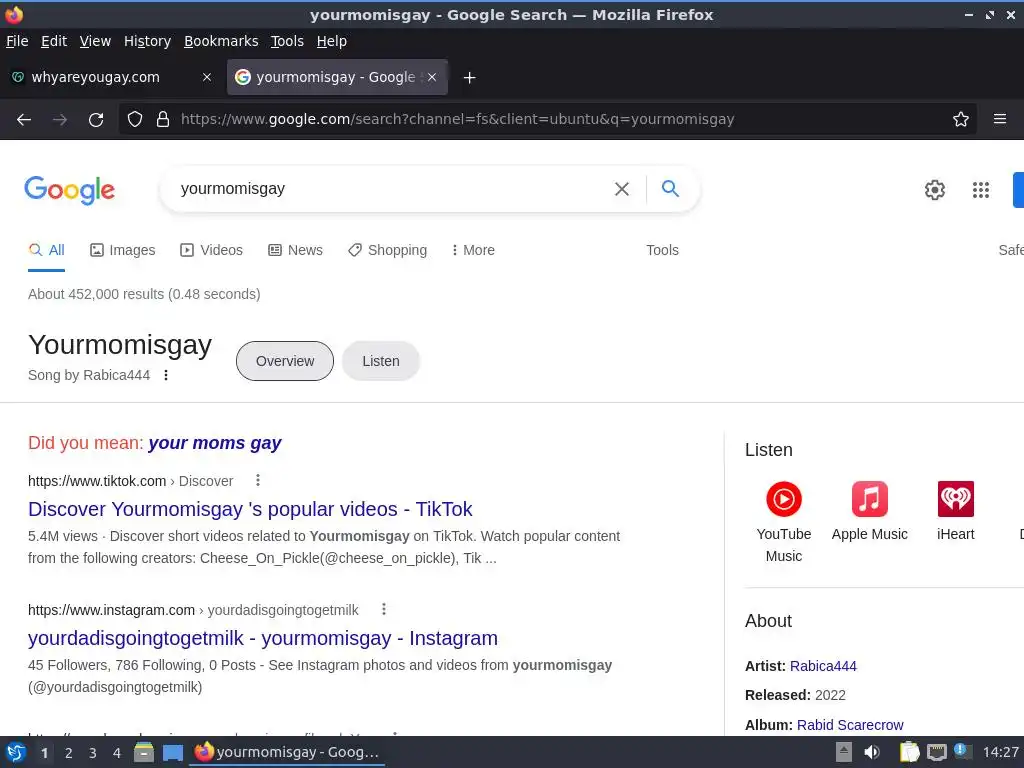Open iHeart listen option

955,511
